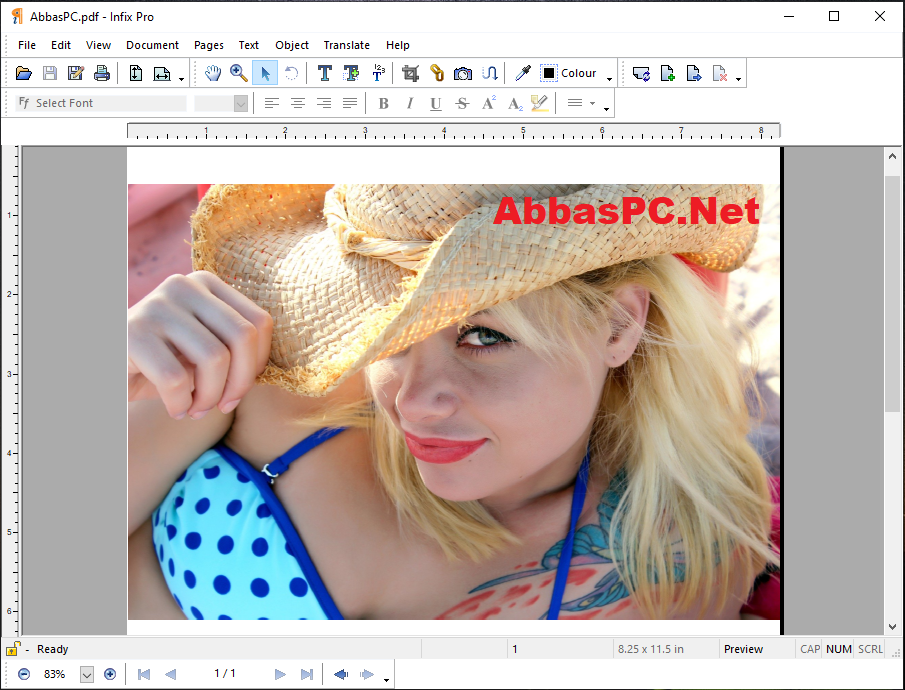Zoom in with the plus button
Viewport: 905px width, 690px height.
[110, 674]
